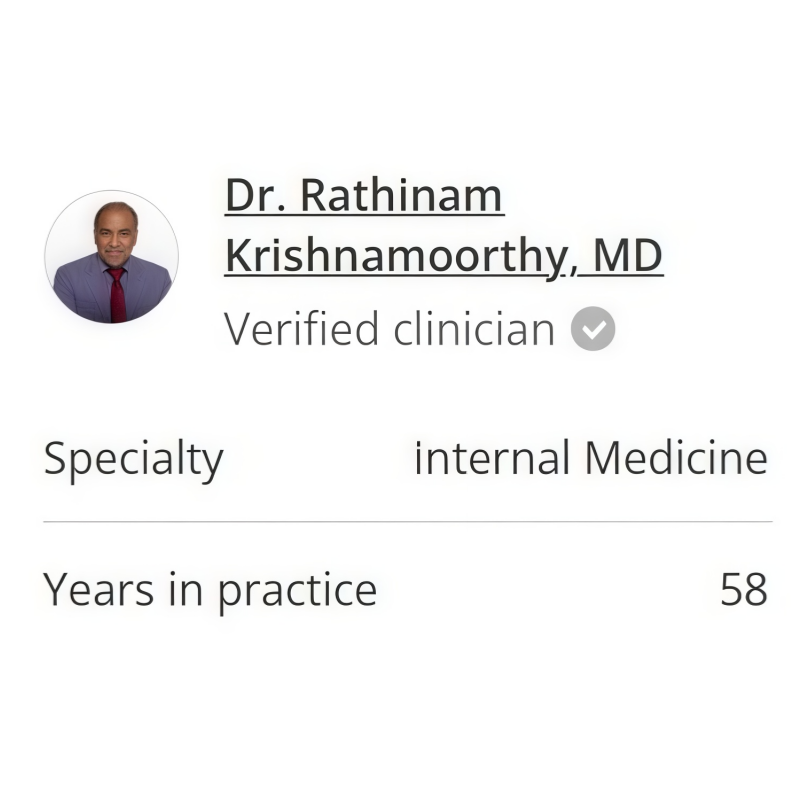The width and height of the screenshot is (800, 800).
Task: Click the MD suffix in the doctor's name
Action: [627, 256]
